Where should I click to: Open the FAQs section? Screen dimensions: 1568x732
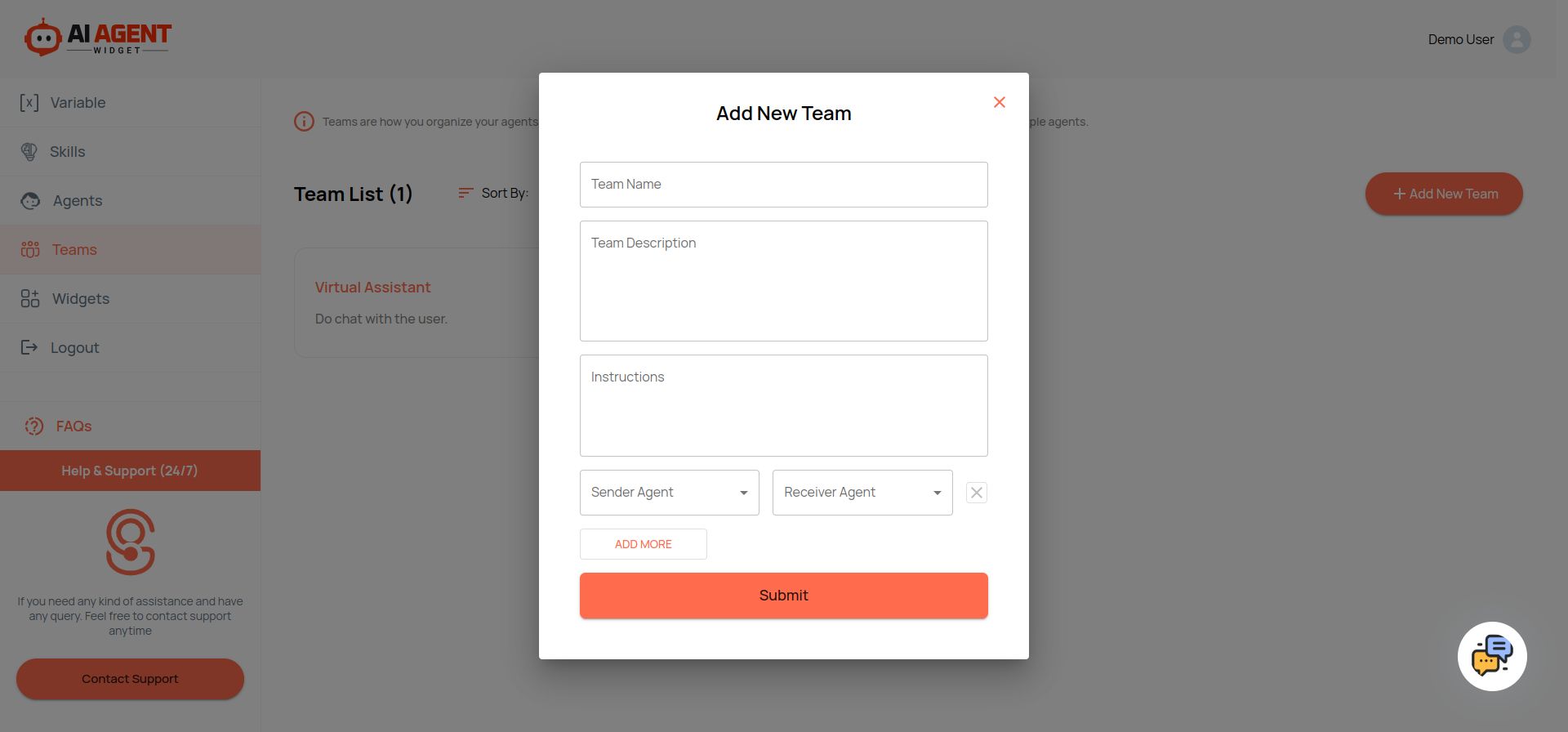click(73, 426)
